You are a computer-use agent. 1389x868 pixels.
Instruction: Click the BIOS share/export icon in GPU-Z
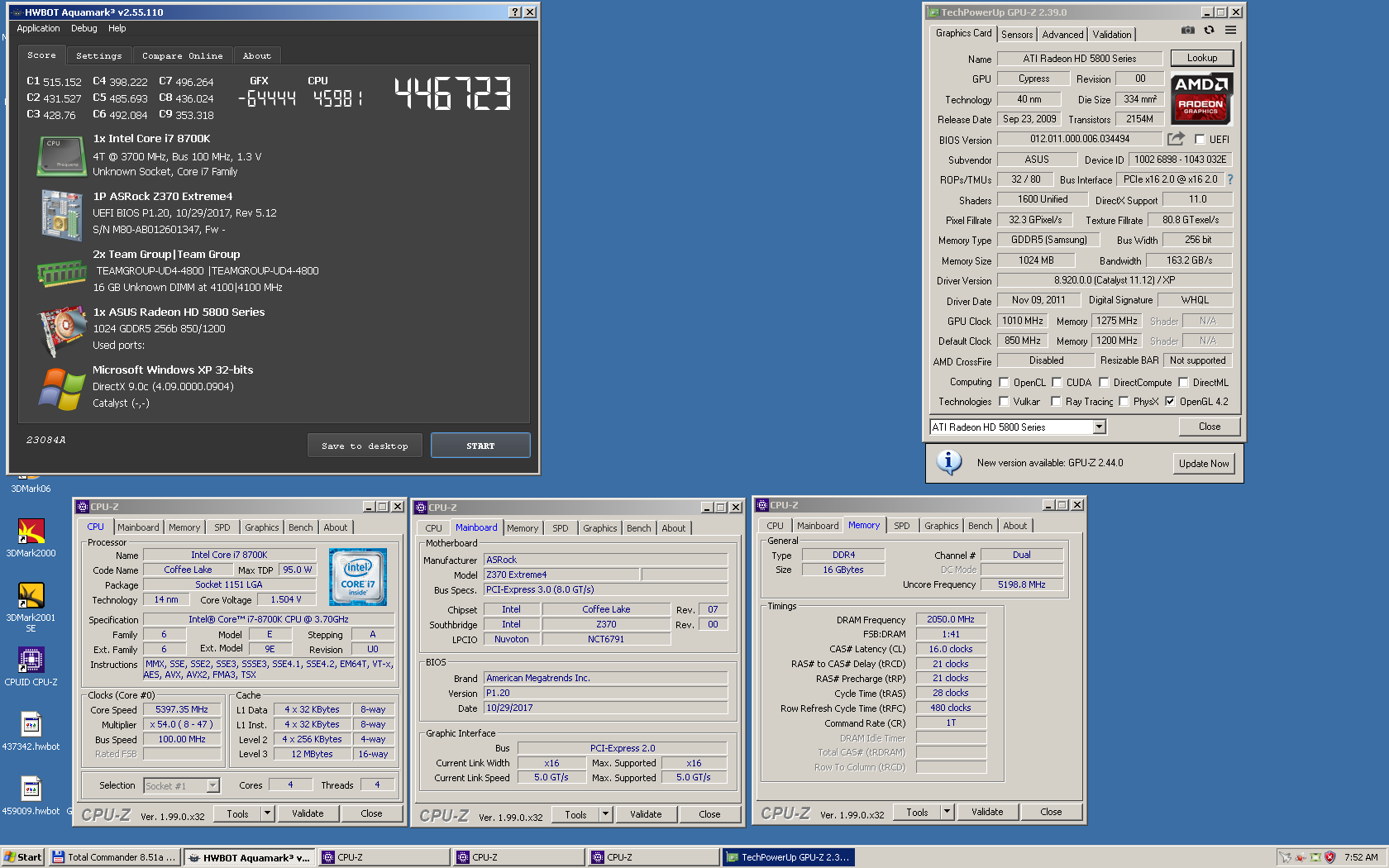coord(1176,139)
